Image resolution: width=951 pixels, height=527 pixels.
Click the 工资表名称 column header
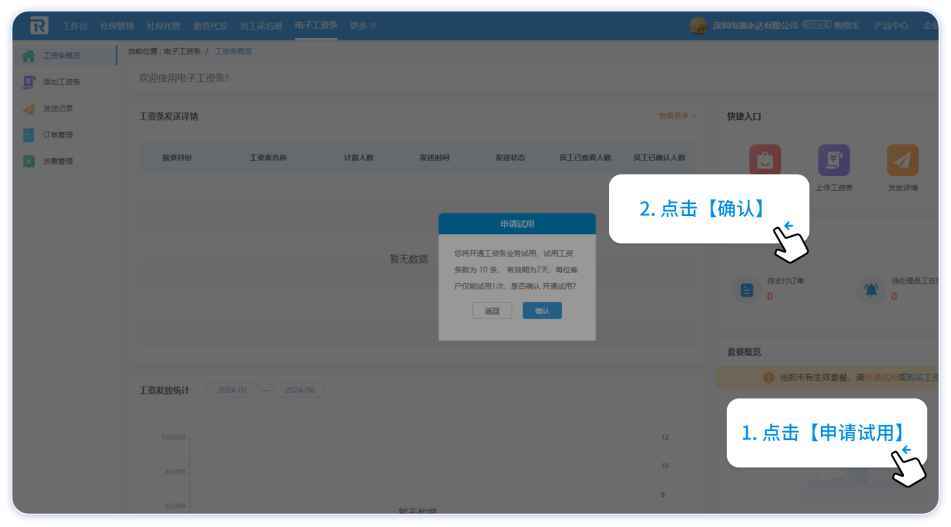[268, 158]
